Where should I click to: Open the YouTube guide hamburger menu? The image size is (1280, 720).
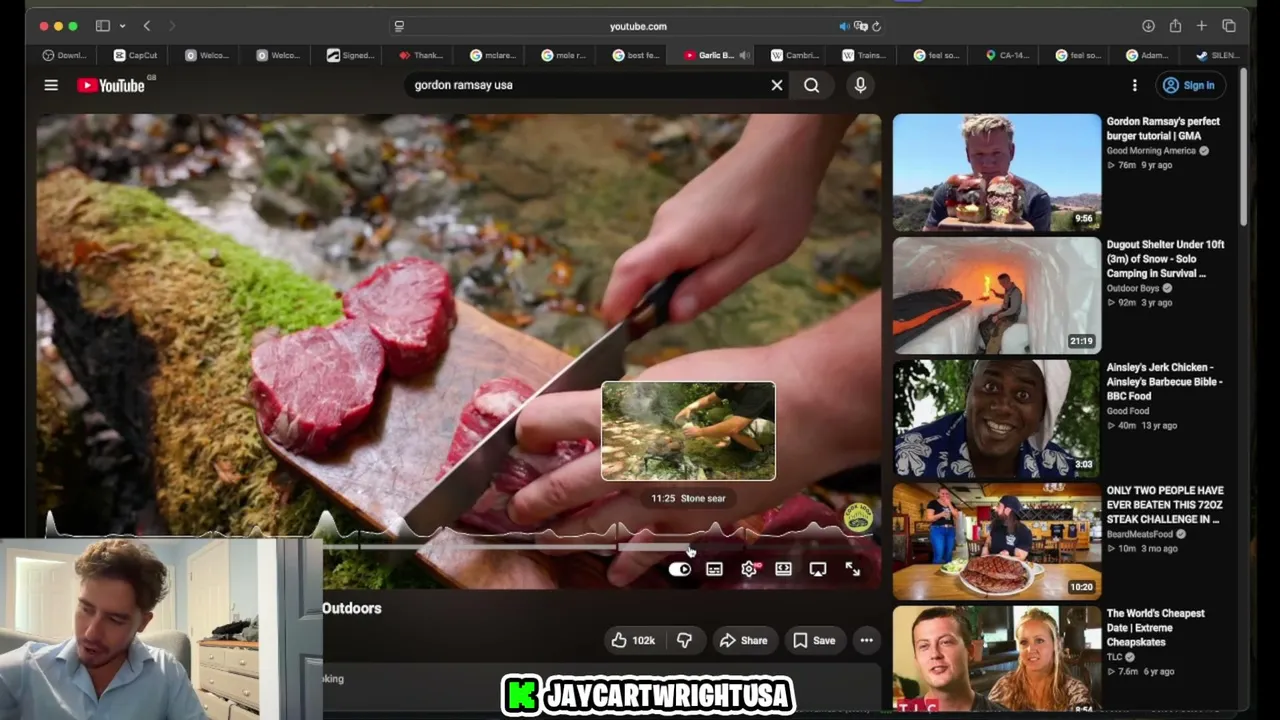(51, 86)
